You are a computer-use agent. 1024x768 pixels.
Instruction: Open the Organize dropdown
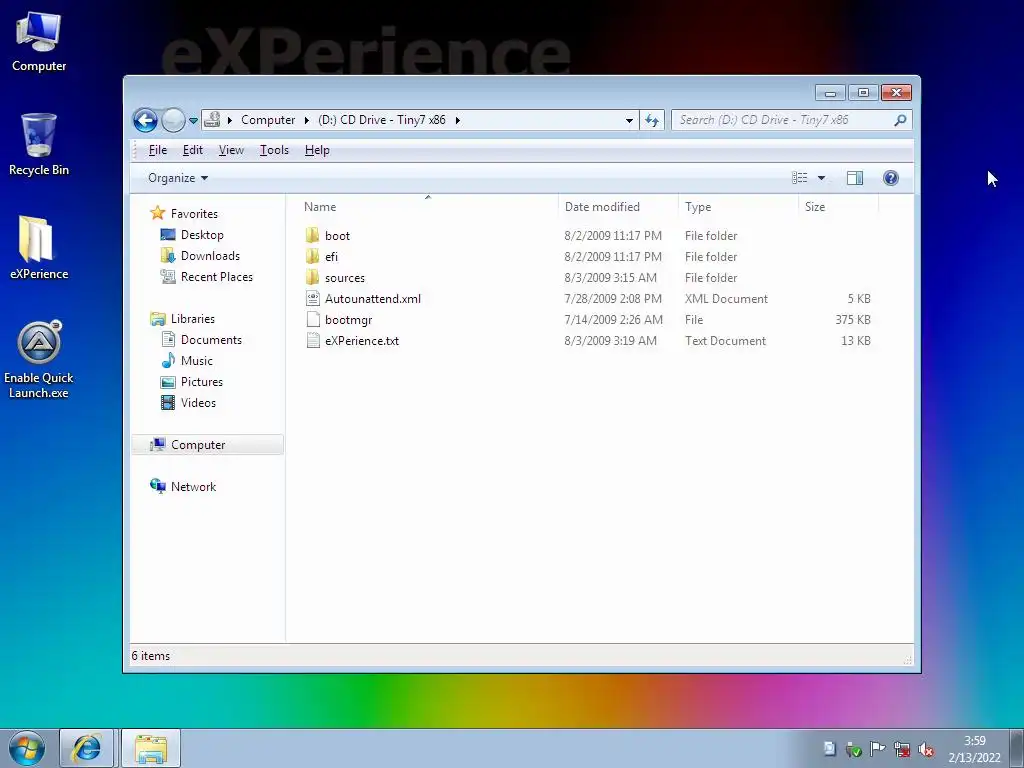click(x=178, y=178)
